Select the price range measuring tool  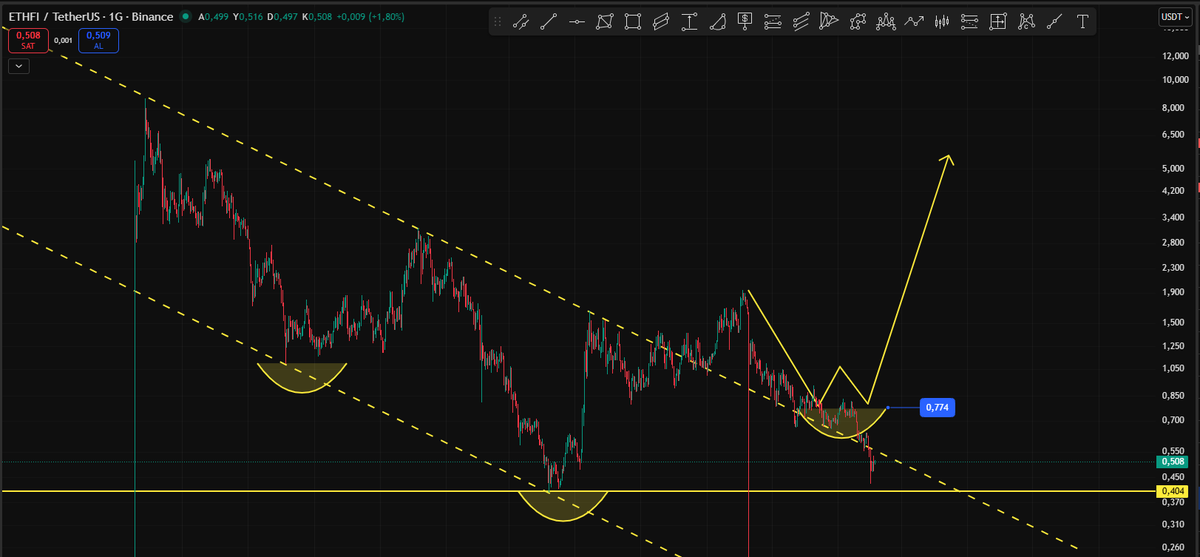[689, 21]
